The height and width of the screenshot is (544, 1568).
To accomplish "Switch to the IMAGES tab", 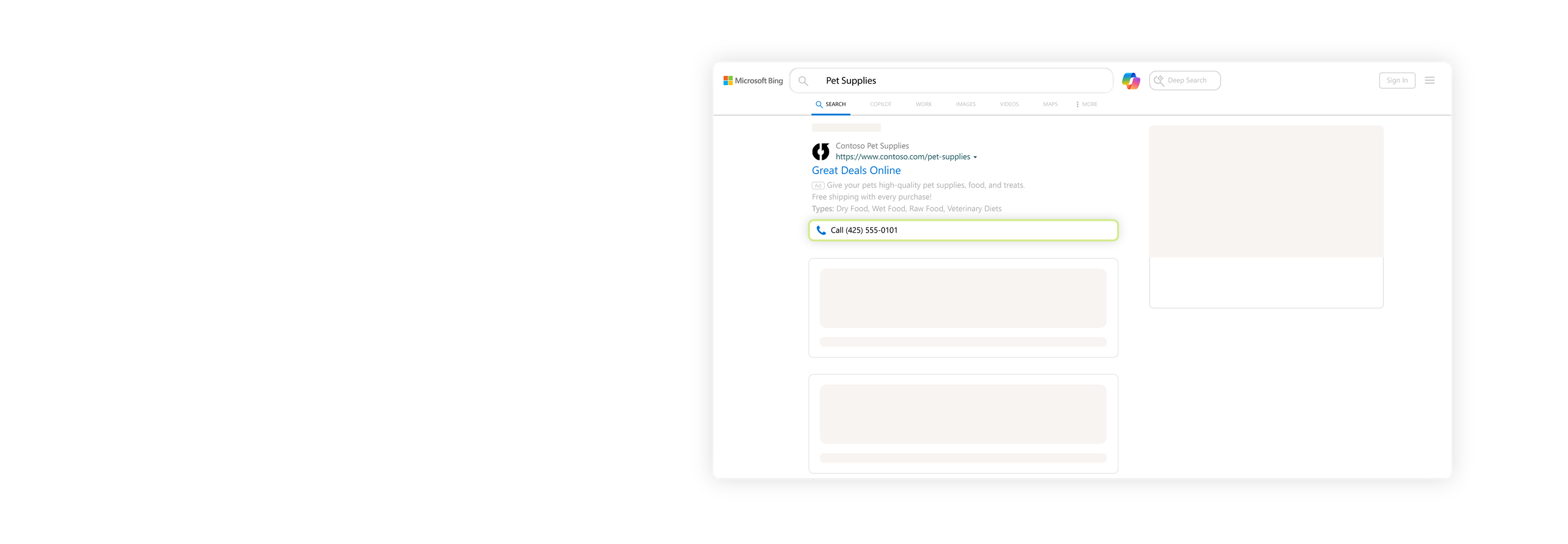I will pyautogui.click(x=965, y=104).
